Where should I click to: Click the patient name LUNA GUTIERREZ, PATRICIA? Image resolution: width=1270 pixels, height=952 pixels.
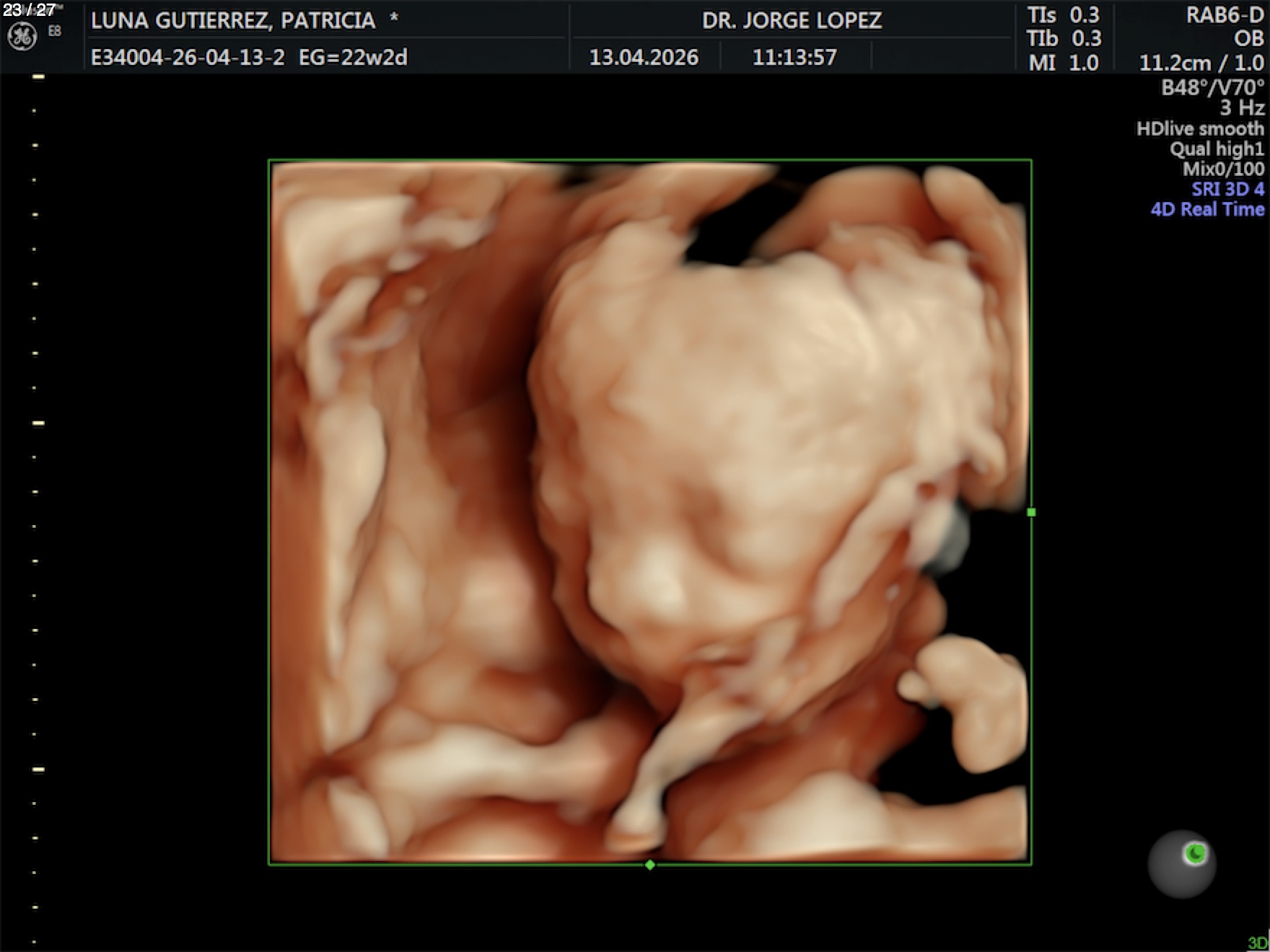[233, 20]
